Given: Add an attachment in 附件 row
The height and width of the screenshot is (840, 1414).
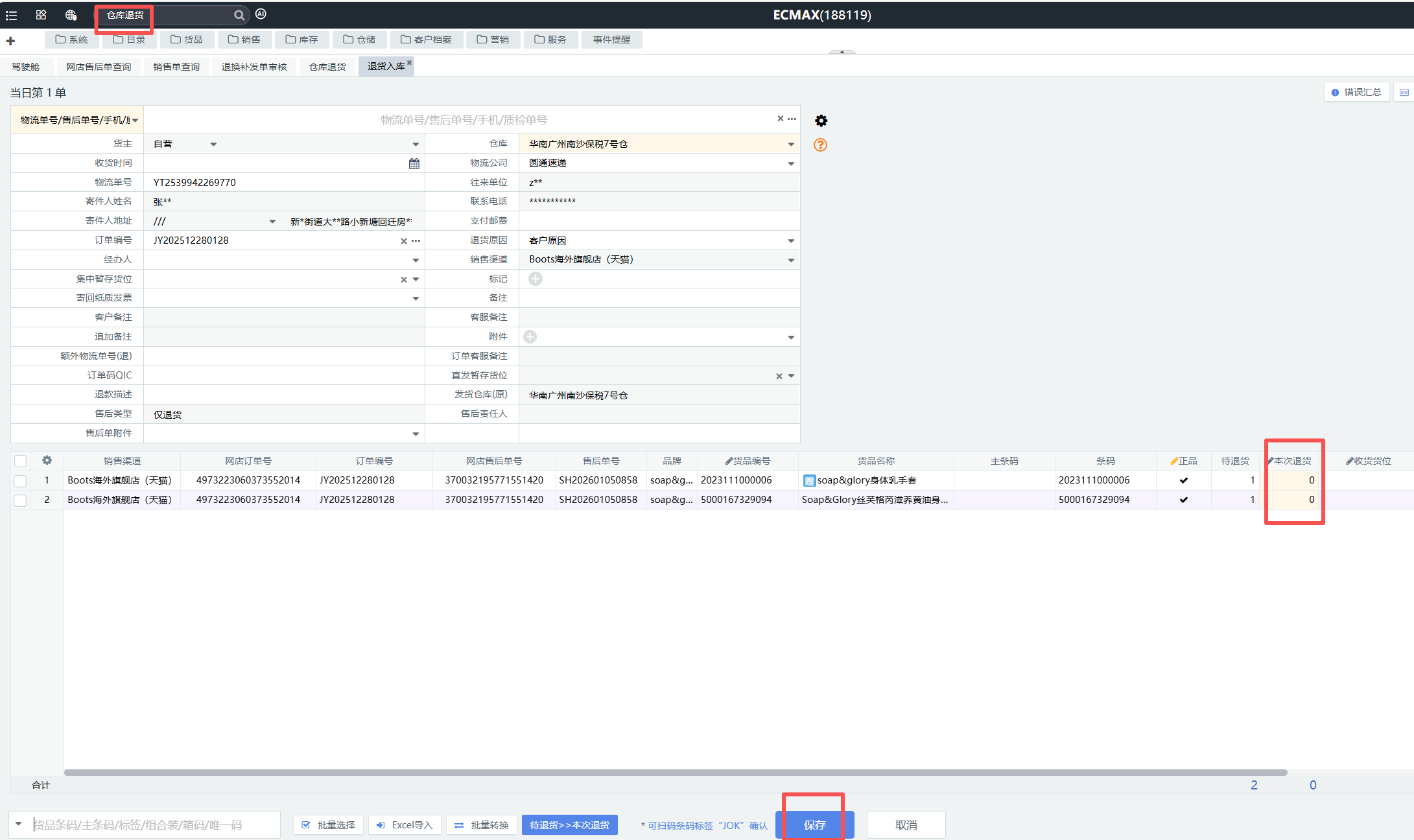Looking at the screenshot, I should tap(530, 337).
